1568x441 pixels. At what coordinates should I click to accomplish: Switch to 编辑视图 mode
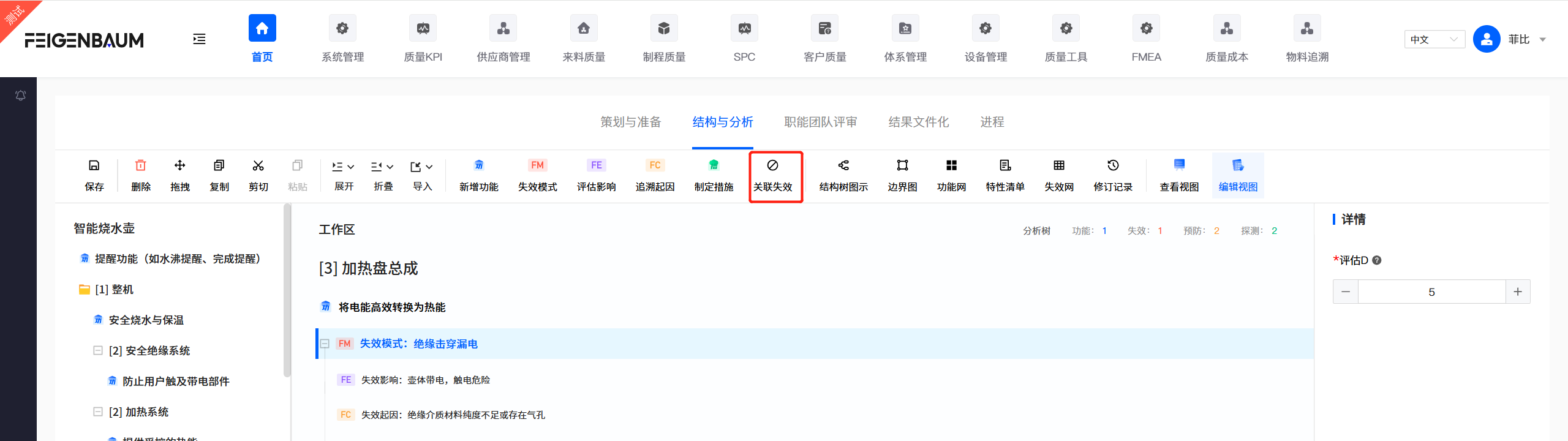pyautogui.click(x=1238, y=175)
